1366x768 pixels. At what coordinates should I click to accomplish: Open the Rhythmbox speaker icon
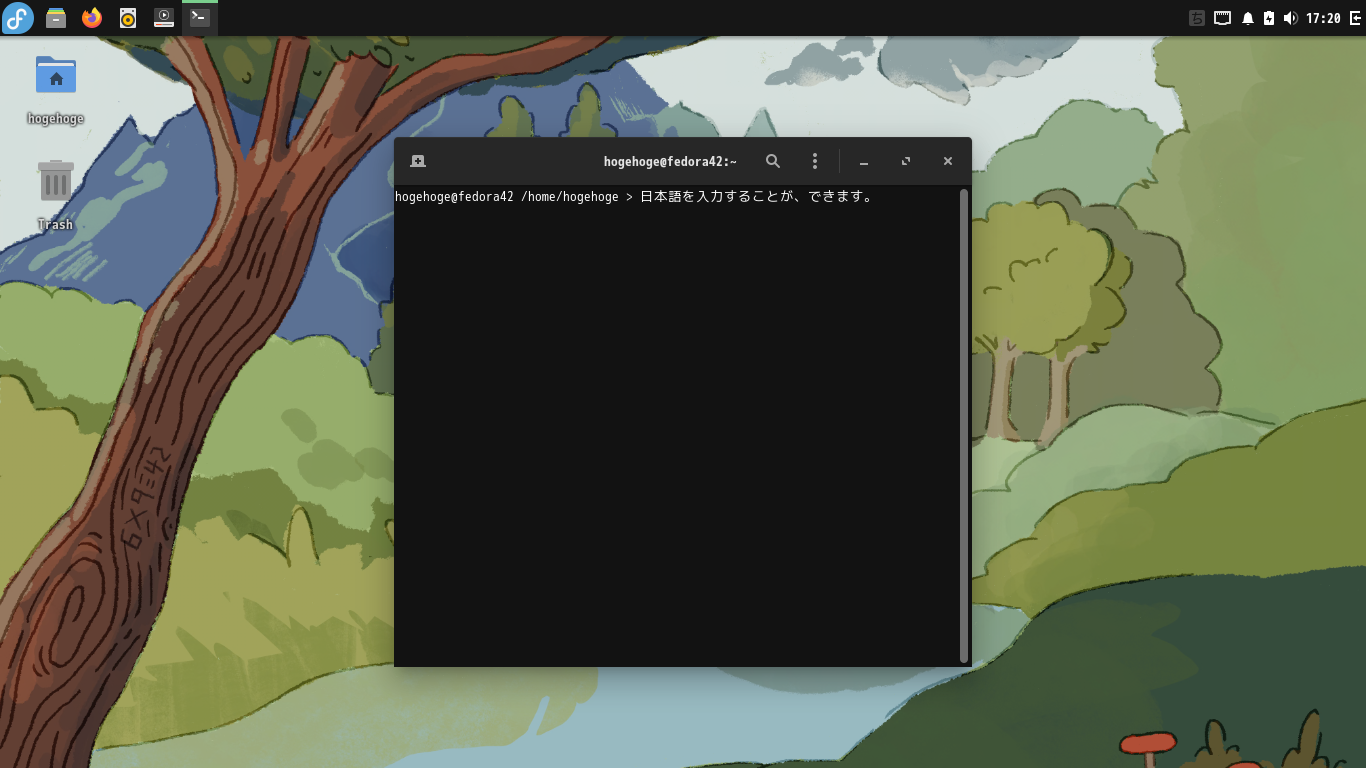(x=127, y=17)
